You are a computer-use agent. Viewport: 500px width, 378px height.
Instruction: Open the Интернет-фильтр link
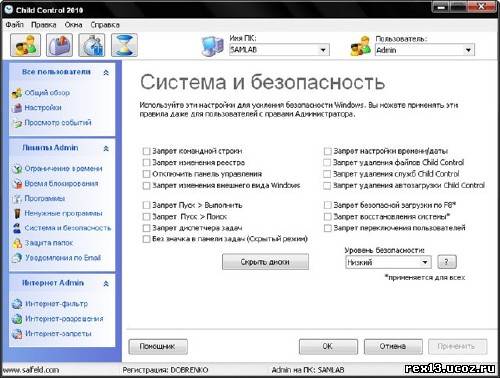tap(57, 304)
